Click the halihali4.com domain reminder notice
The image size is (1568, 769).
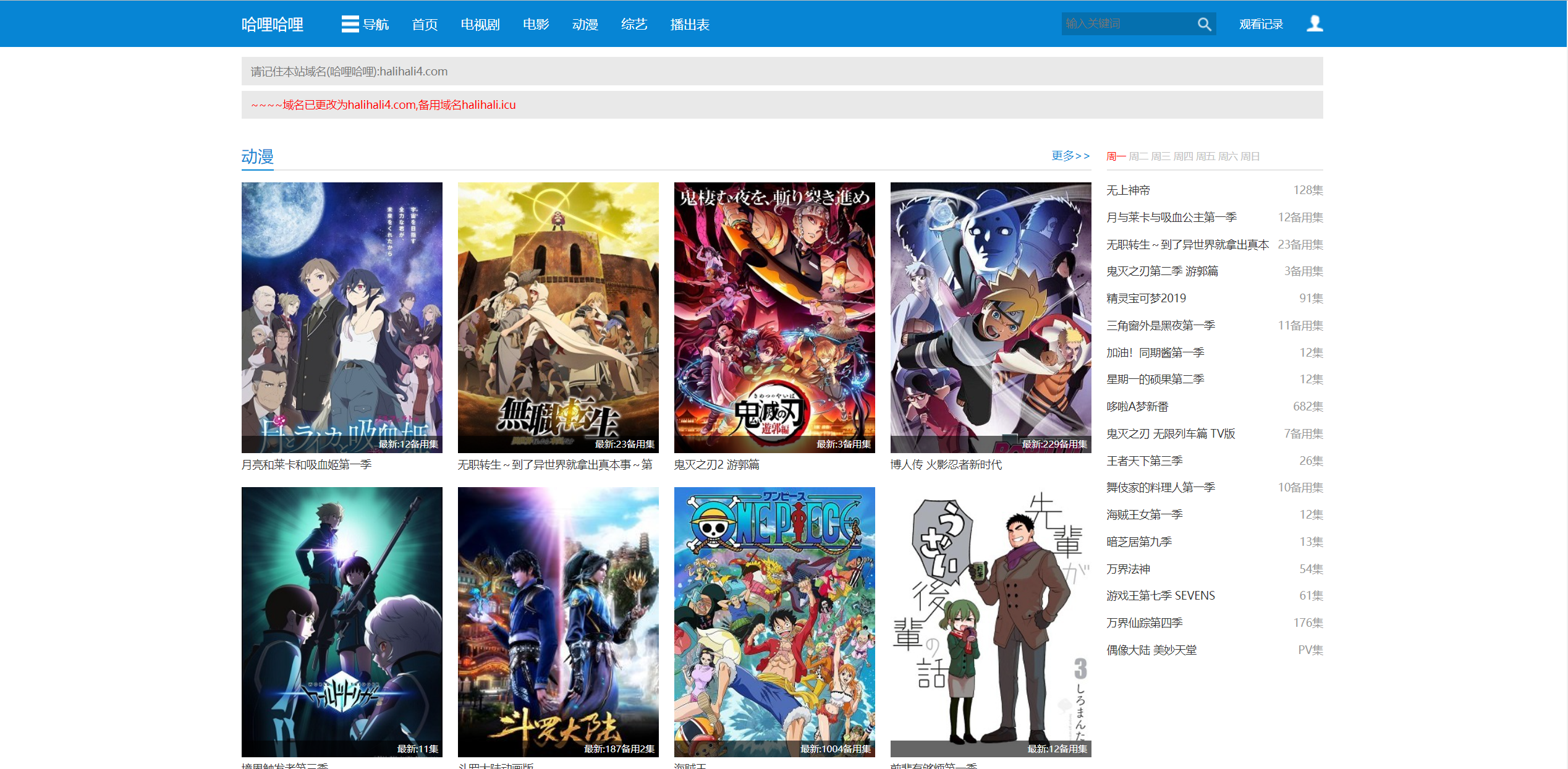(x=349, y=72)
